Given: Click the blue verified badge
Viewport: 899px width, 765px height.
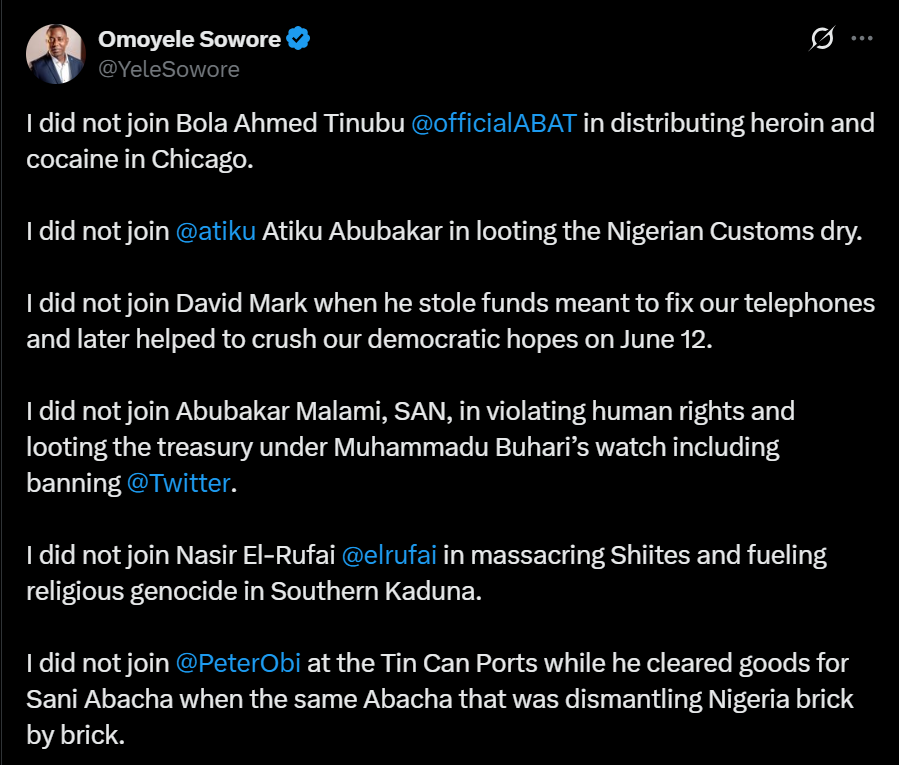Looking at the screenshot, I should 298,38.
